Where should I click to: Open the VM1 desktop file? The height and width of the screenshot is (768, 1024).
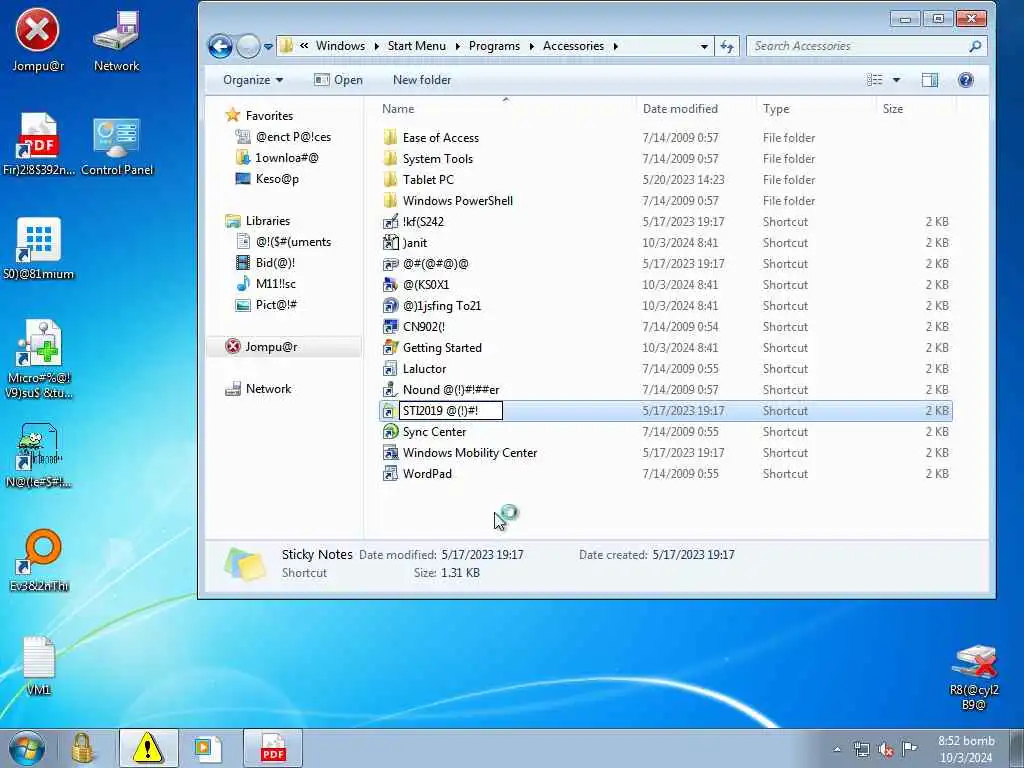click(x=39, y=666)
